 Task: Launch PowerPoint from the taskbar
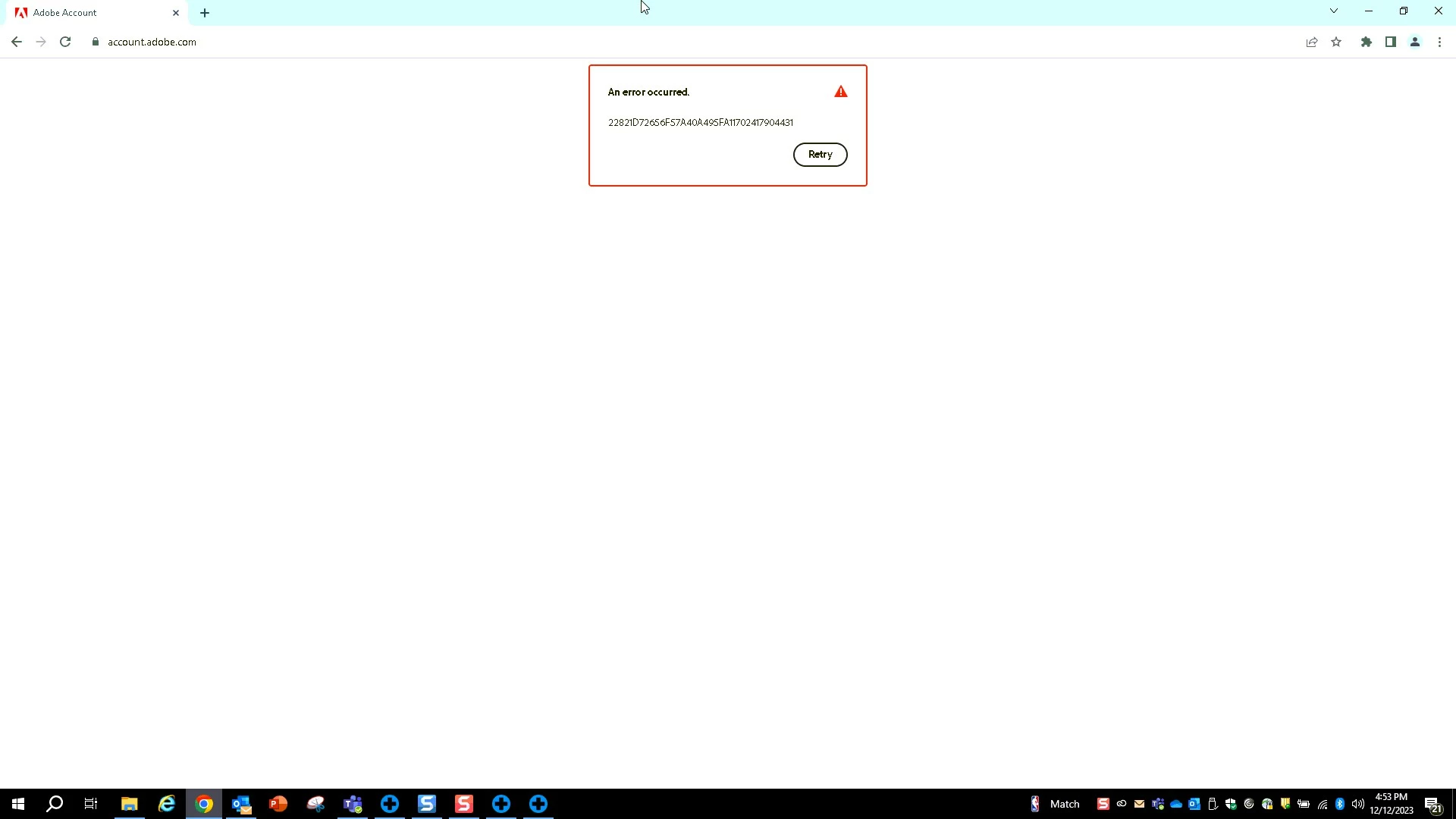point(278,804)
